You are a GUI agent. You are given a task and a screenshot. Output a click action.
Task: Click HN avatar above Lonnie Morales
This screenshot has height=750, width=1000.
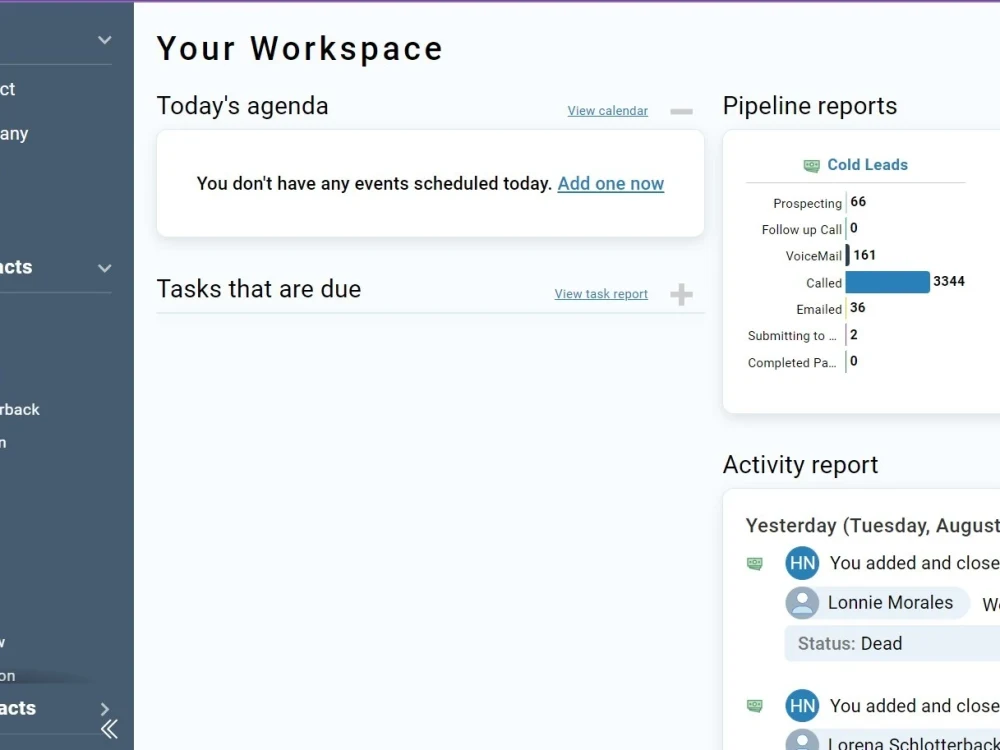click(x=802, y=563)
